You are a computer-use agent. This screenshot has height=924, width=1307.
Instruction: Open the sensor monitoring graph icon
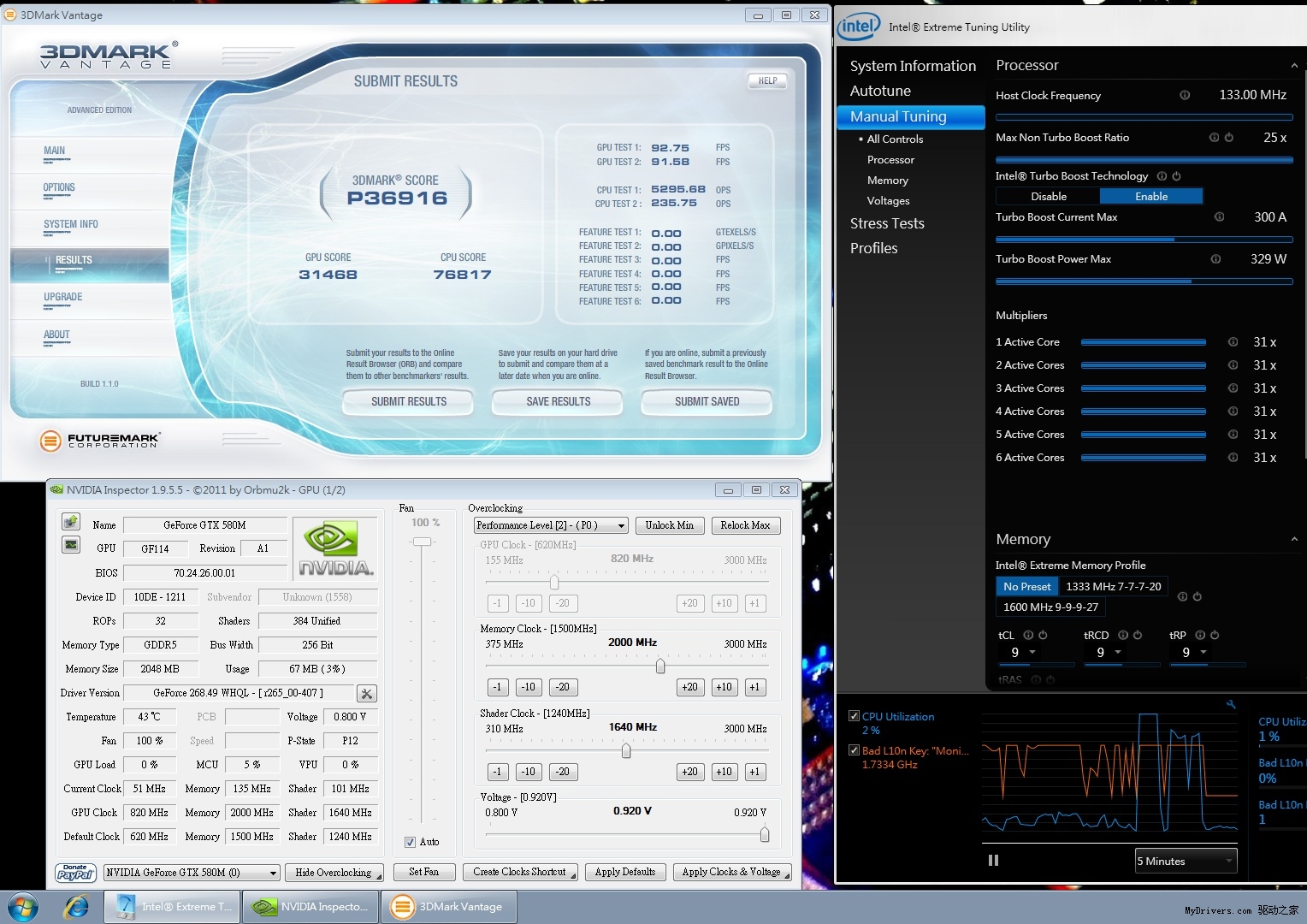pyautogui.click(x=71, y=545)
